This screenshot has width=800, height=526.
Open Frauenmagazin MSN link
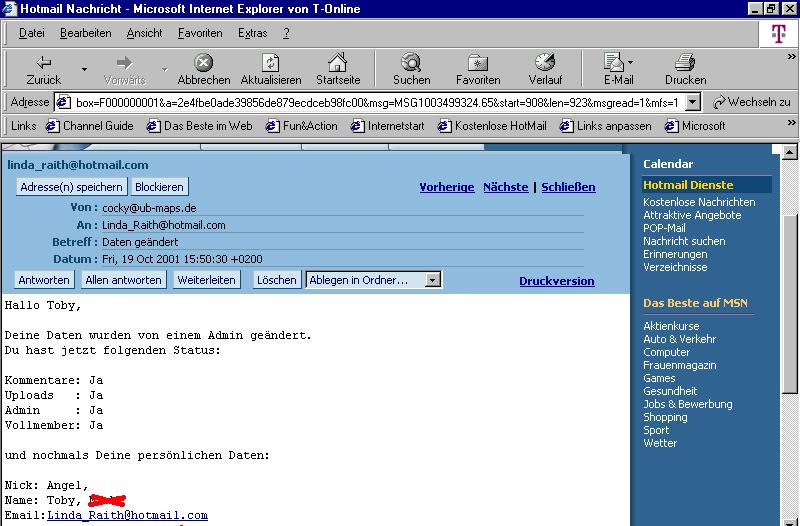point(679,365)
